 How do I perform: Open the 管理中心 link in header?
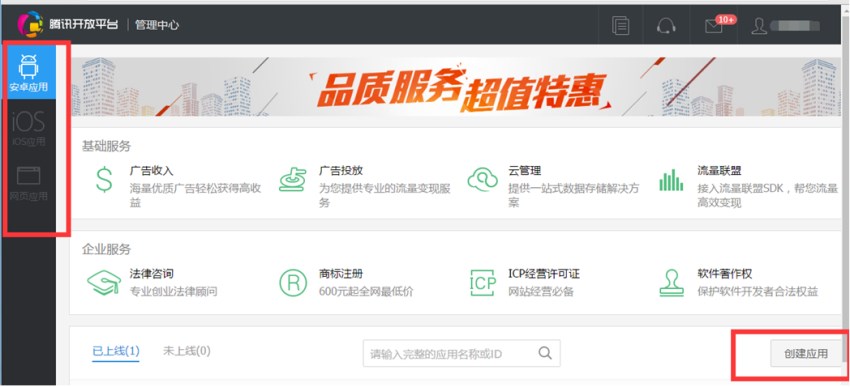pyautogui.click(x=157, y=25)
